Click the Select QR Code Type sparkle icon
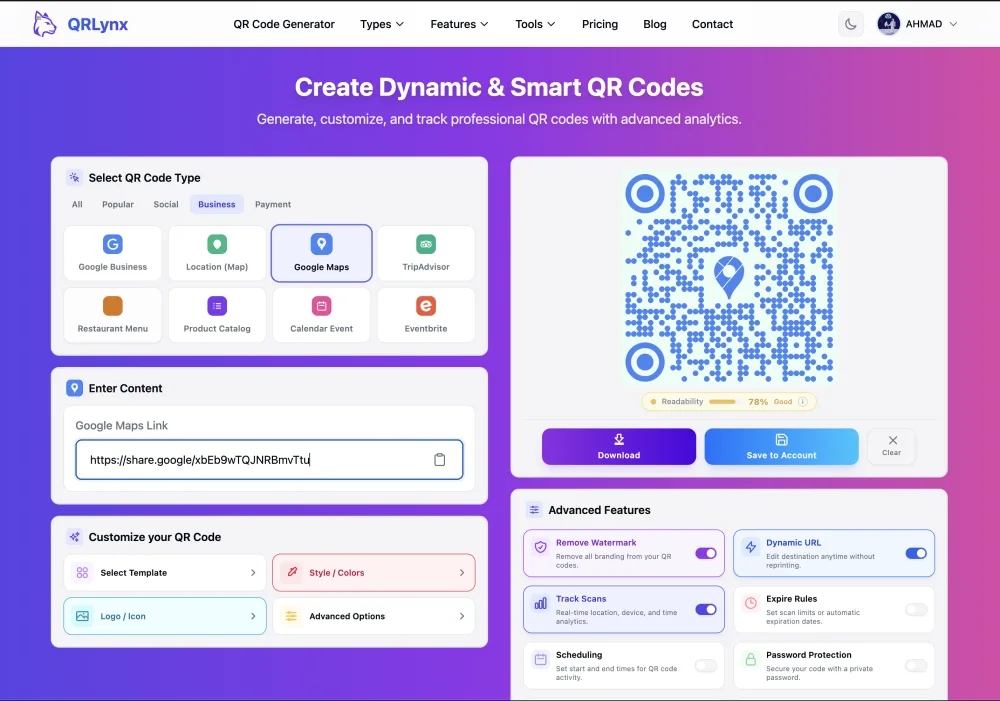 pyautogui.click(x=75, y=177)
